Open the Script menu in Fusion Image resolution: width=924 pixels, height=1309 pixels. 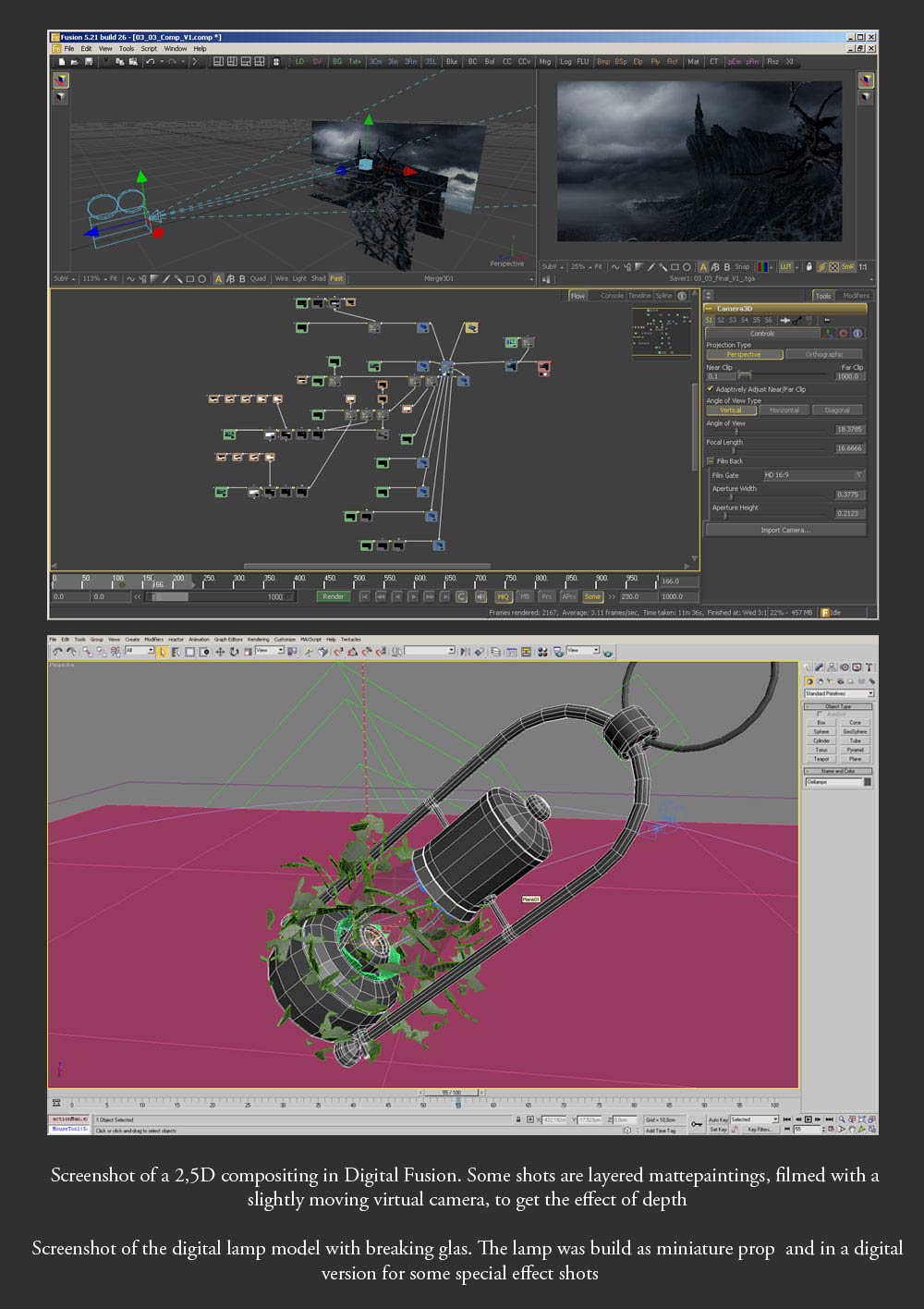(x=149, y=49)
